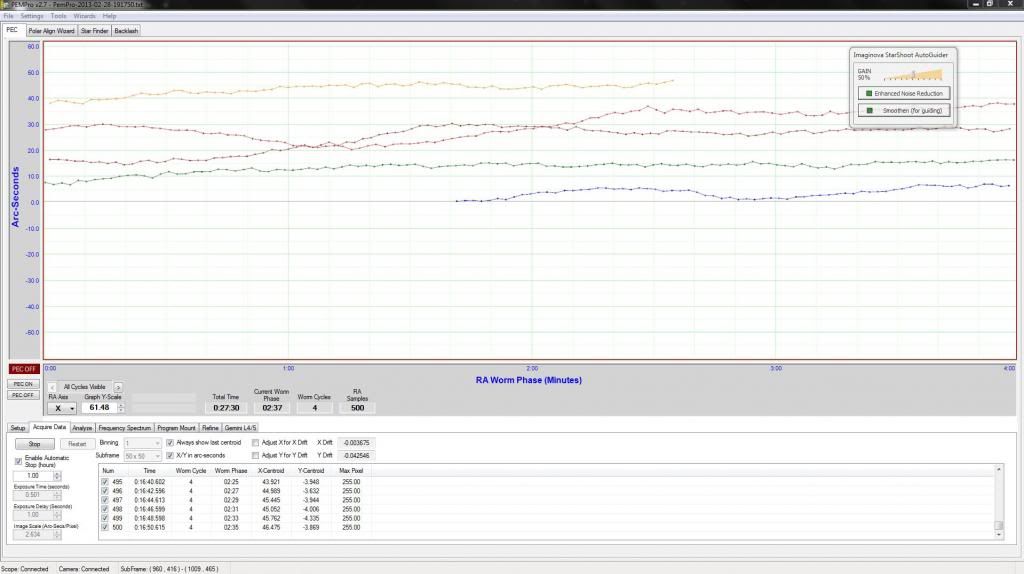
Task: Toggle X/Y in arc-seconds checkbox
Action: point(170,455)
